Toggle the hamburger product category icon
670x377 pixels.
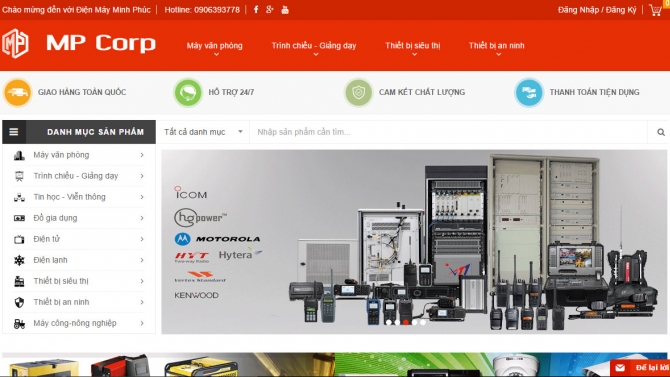14,132
